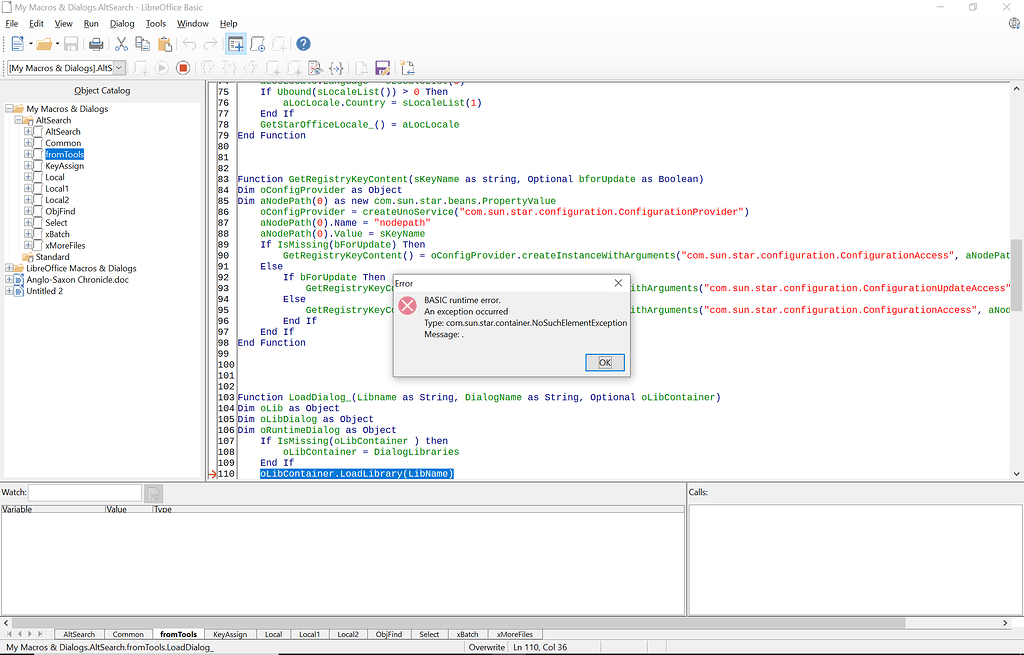Switch to the xBatch module tab
Image resolution: width=1024 pixels, height=655 pixels.
click(x=467, y=634)
